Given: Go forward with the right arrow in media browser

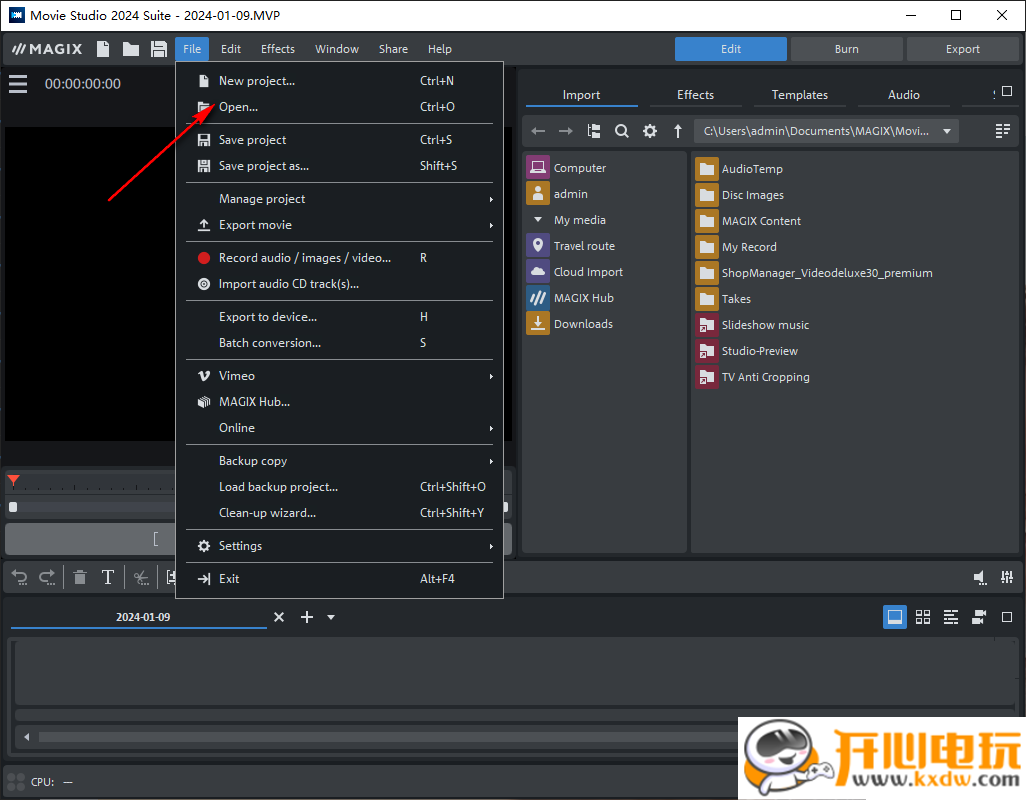Looking at the screenshot, I should [x=565, y=131].
